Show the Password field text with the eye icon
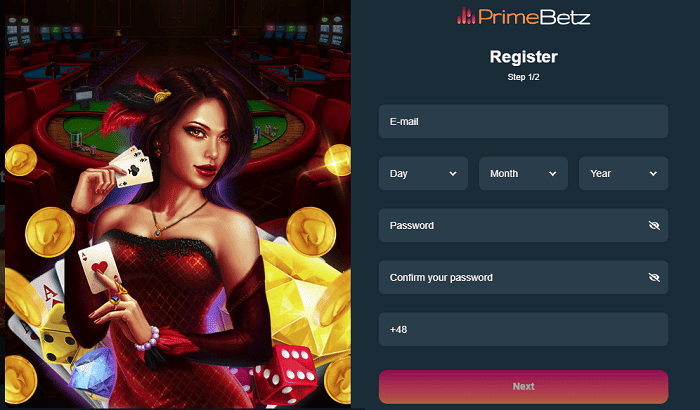 click(x=654, y=226)
